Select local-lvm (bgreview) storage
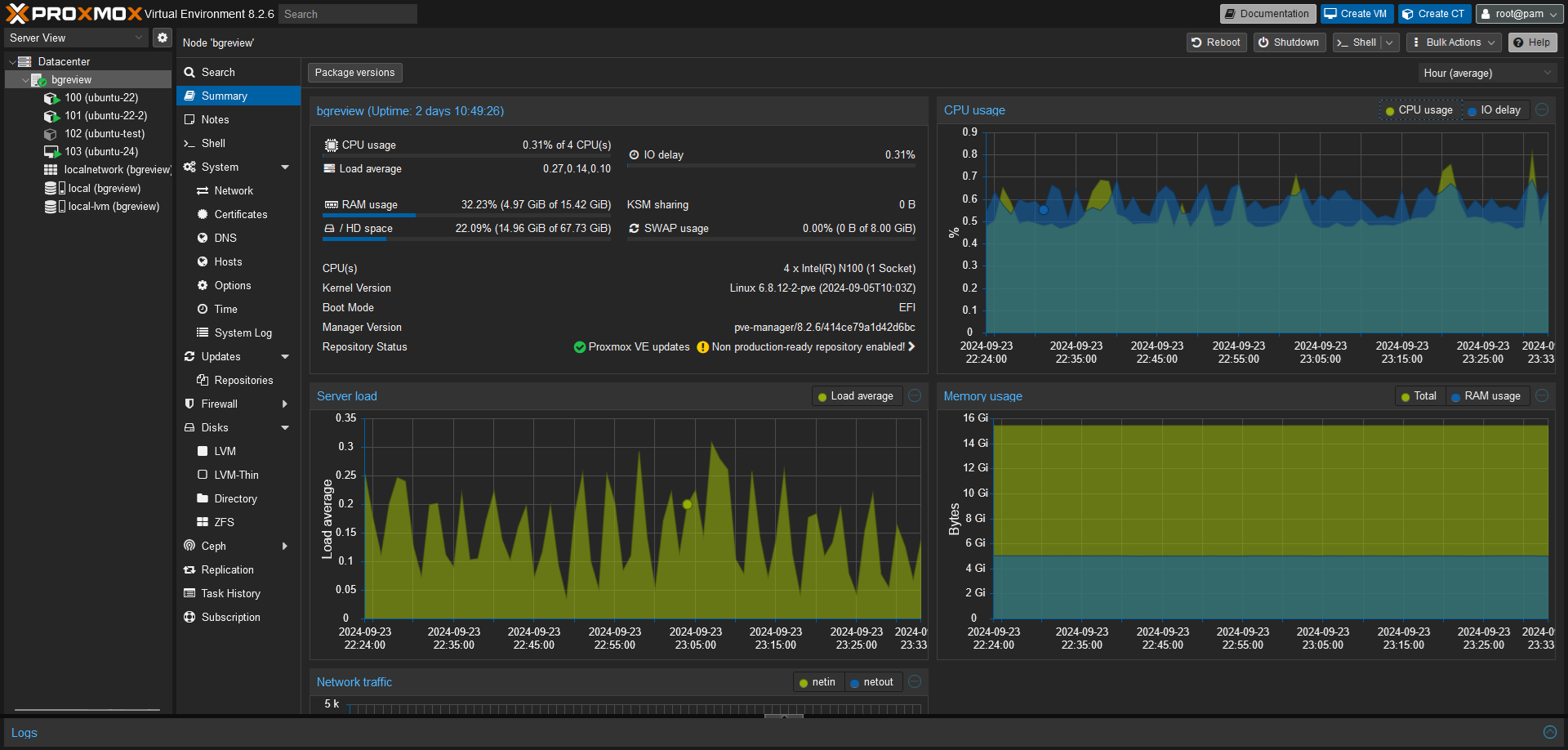The width and height of the screenshot is (1568, 750). [x=114, y=206]
